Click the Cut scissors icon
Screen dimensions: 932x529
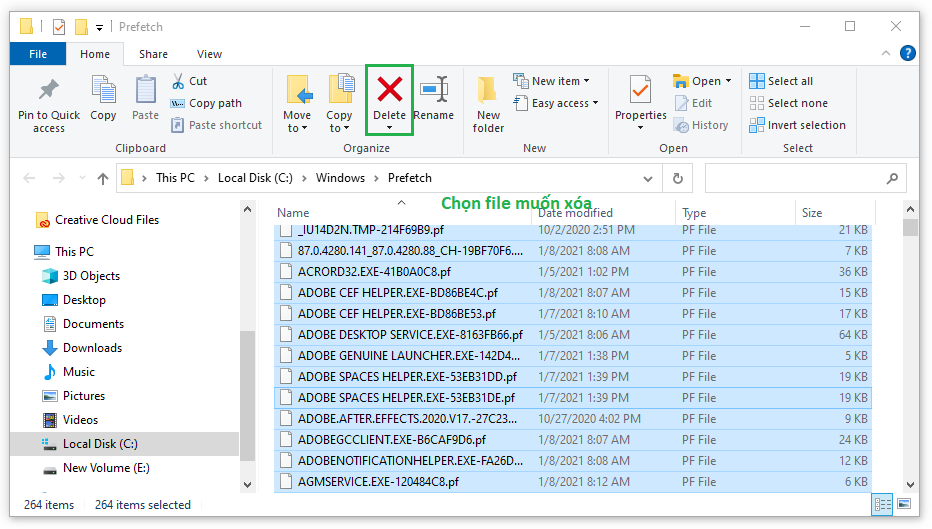pos(178,81)
